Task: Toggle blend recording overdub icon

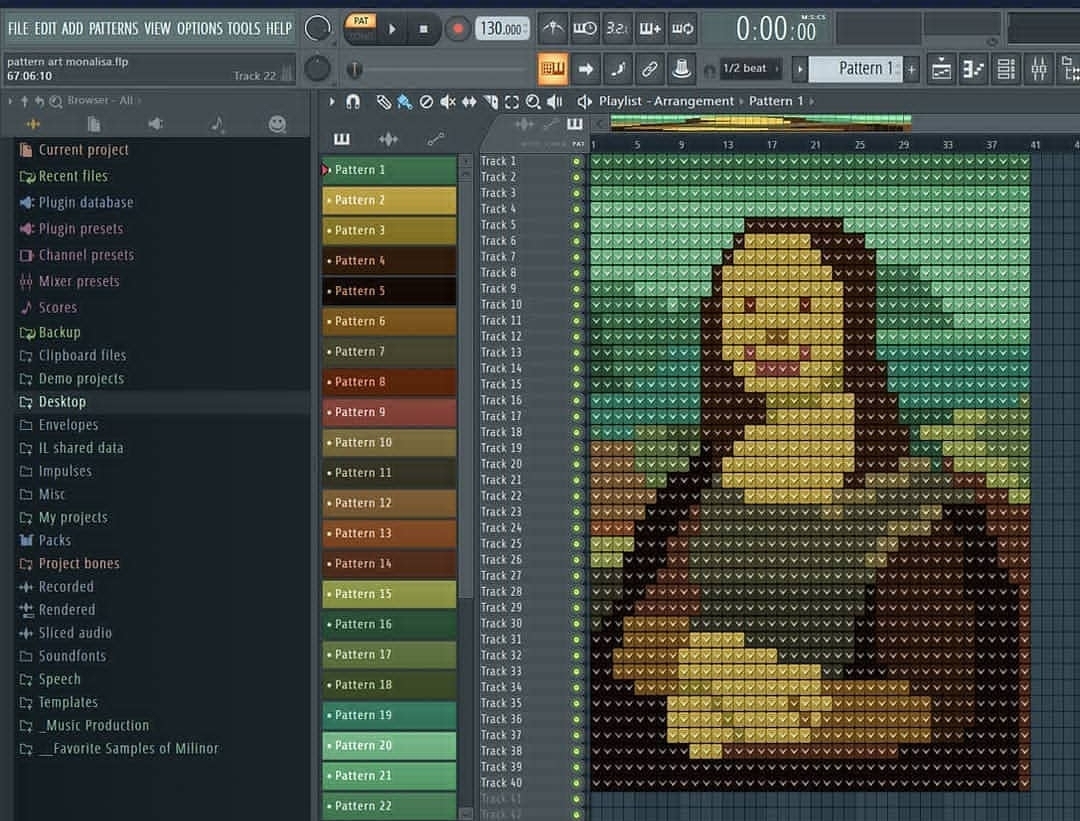Action: [650, 28]
